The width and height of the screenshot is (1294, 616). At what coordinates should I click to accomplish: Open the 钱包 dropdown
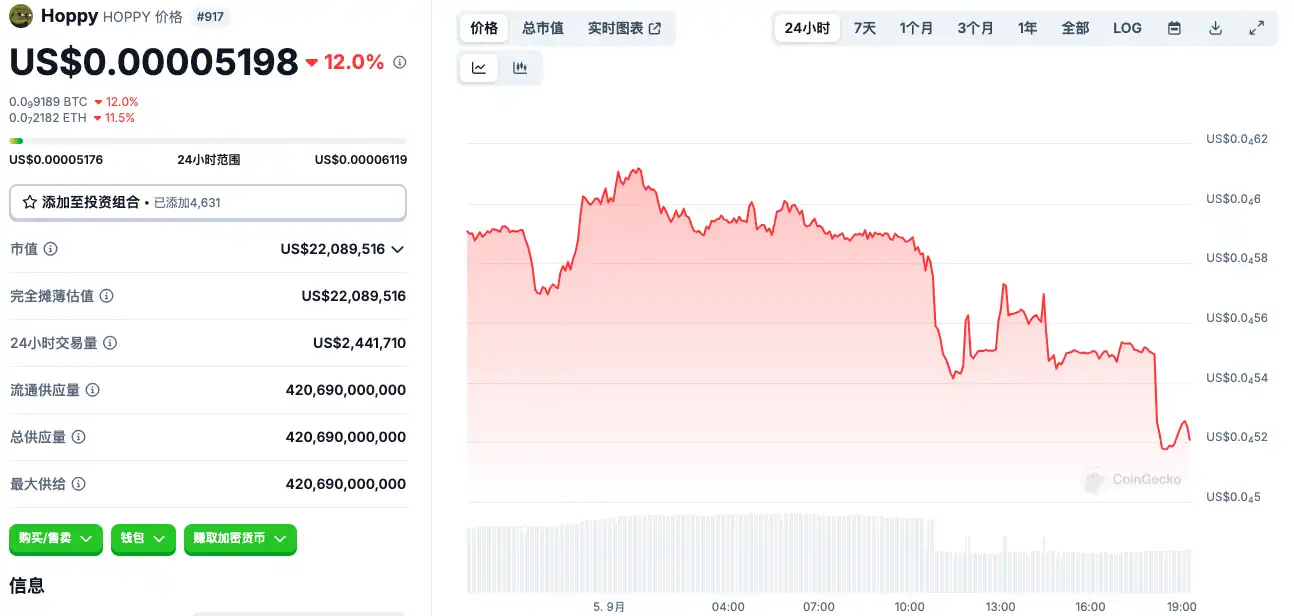143,538
